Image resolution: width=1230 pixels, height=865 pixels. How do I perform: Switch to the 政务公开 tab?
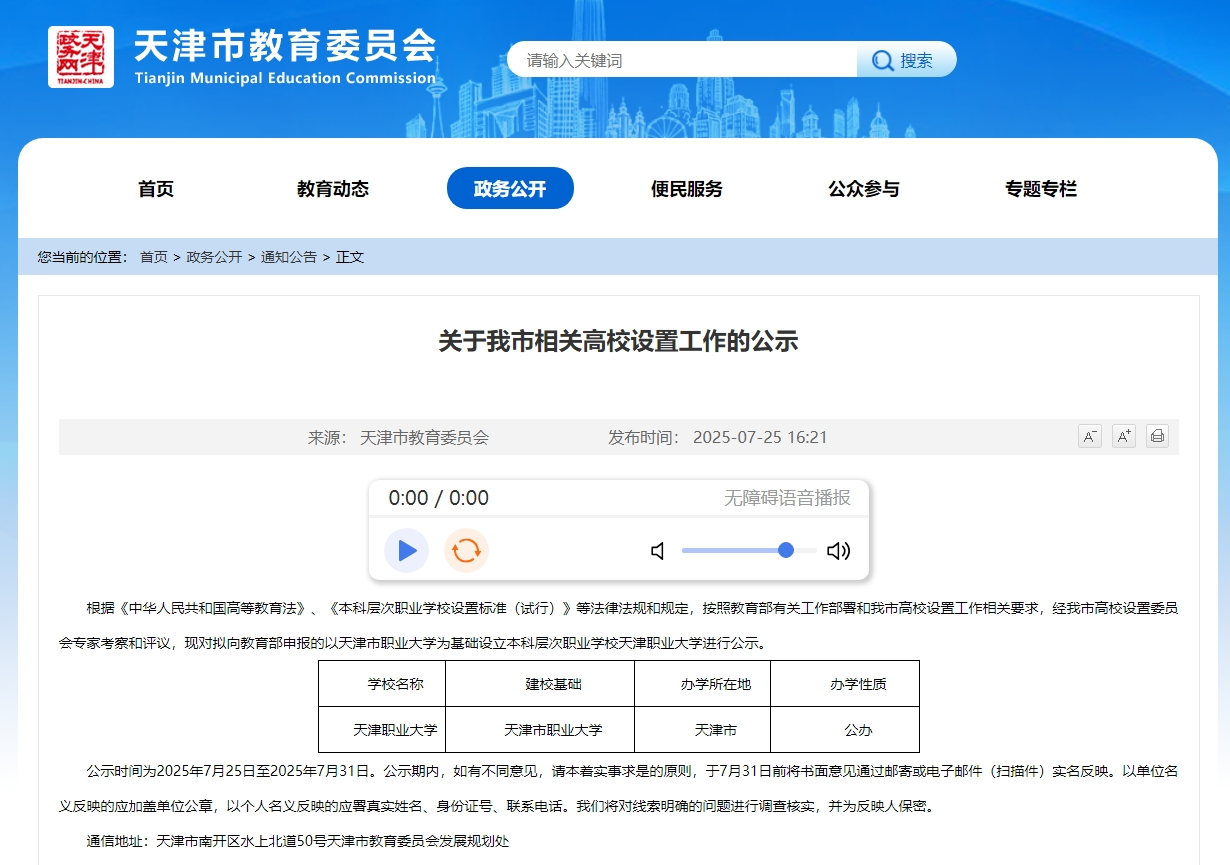pos(510,188)
